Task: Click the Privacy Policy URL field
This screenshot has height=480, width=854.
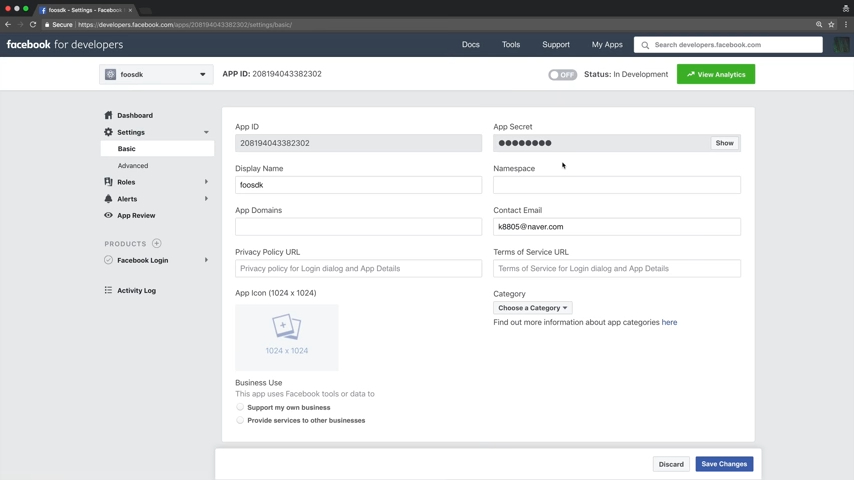Action: point(358,269)
